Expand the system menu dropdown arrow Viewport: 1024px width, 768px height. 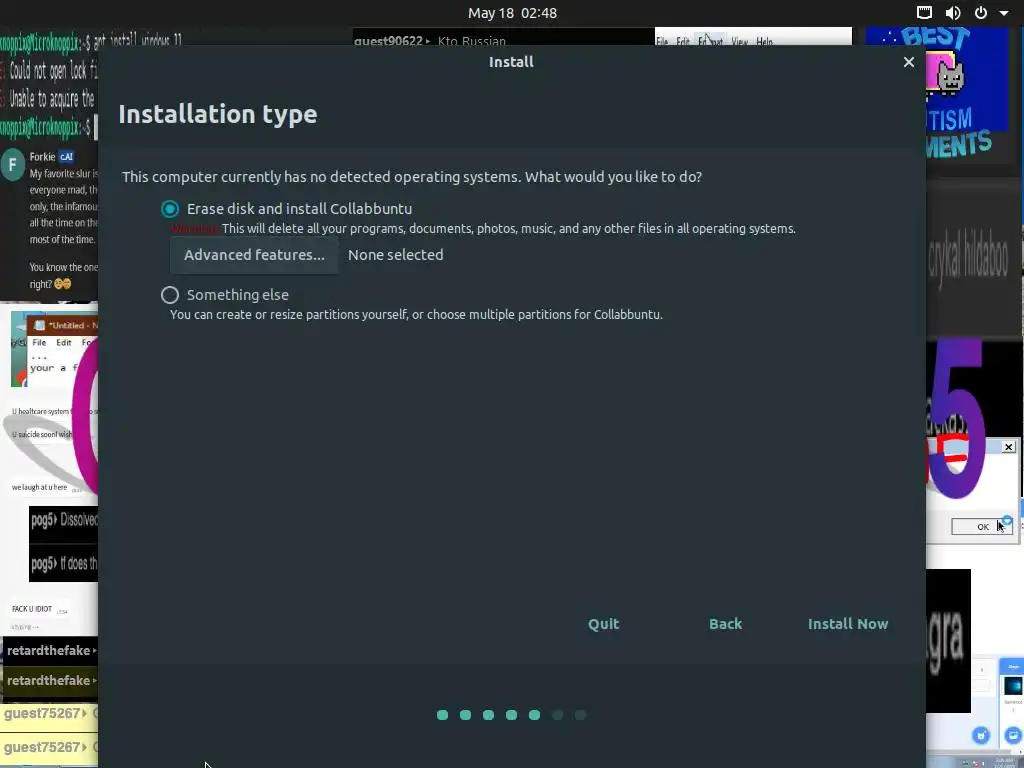[1004, 13]
